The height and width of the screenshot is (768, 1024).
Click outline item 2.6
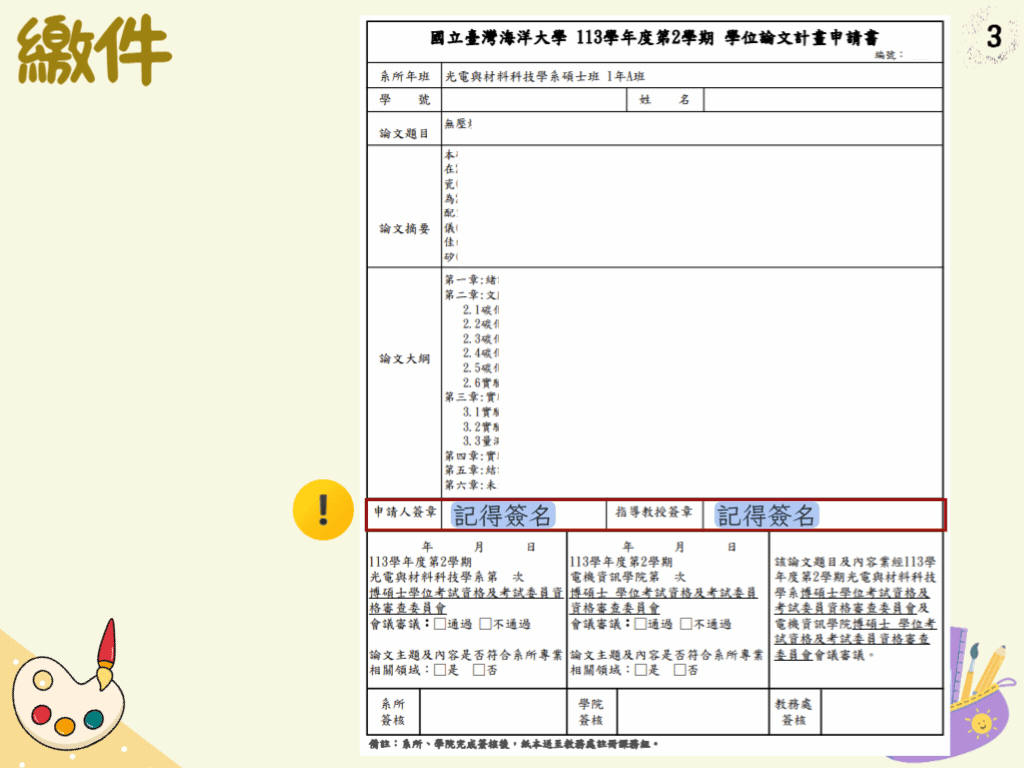point(481,383)
